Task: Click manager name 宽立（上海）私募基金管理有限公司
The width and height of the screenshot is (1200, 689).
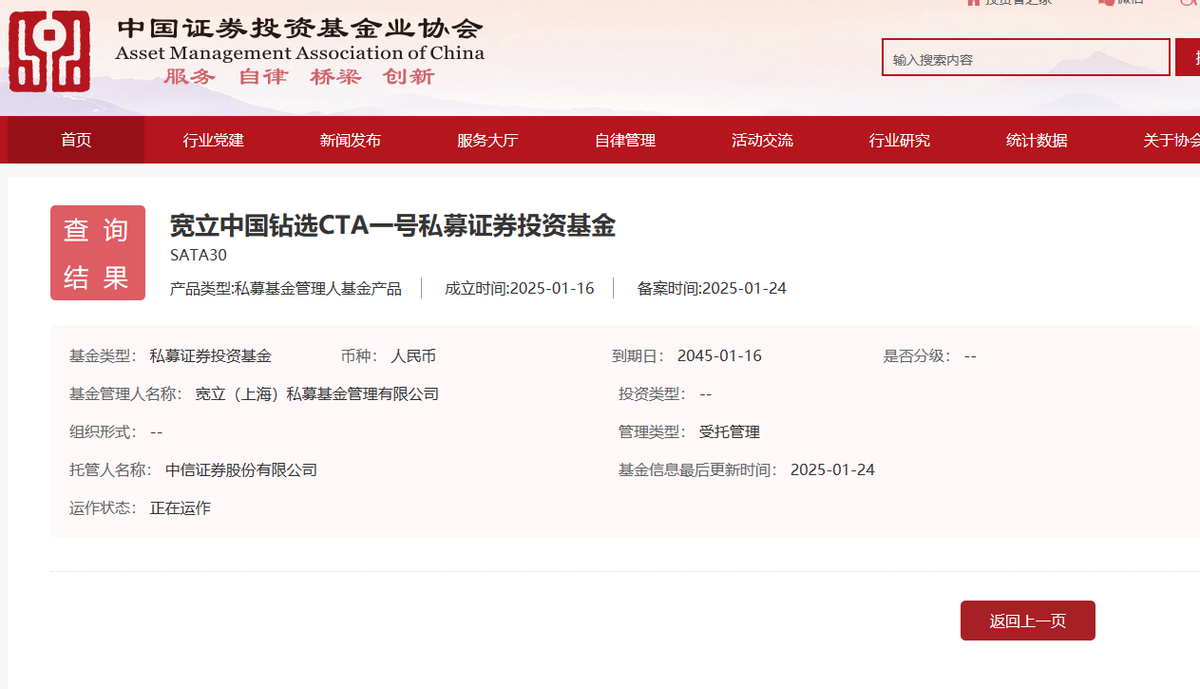Action: point(317,394)
